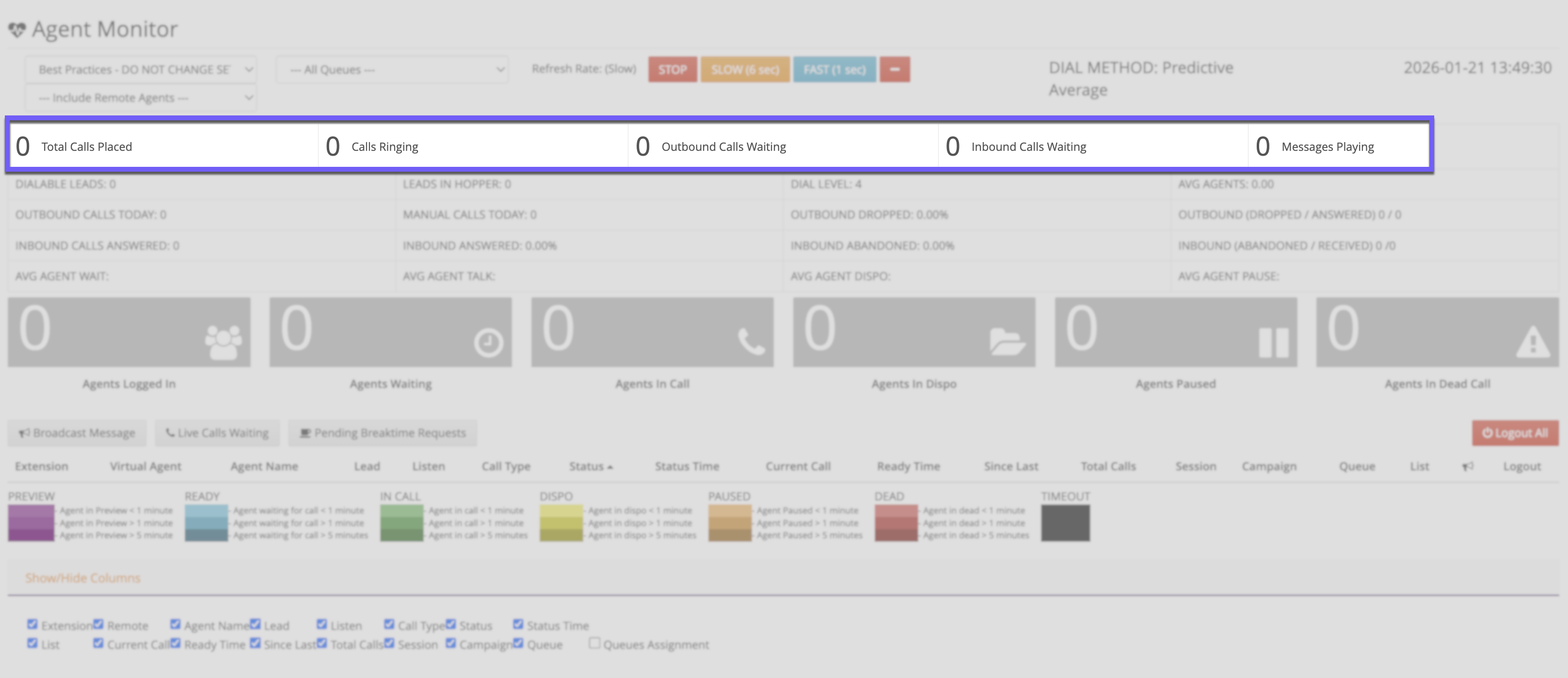Viewport: 1568px width, 678px height.
Task: Click the gray TIMEOUT color swatch
Action: [x=1065, y=523]
